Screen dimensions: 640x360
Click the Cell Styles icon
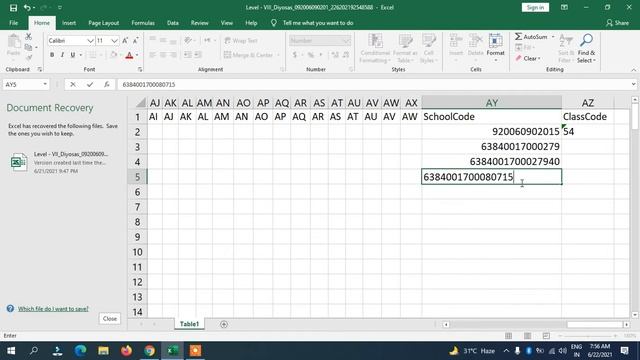coord(429,49)
